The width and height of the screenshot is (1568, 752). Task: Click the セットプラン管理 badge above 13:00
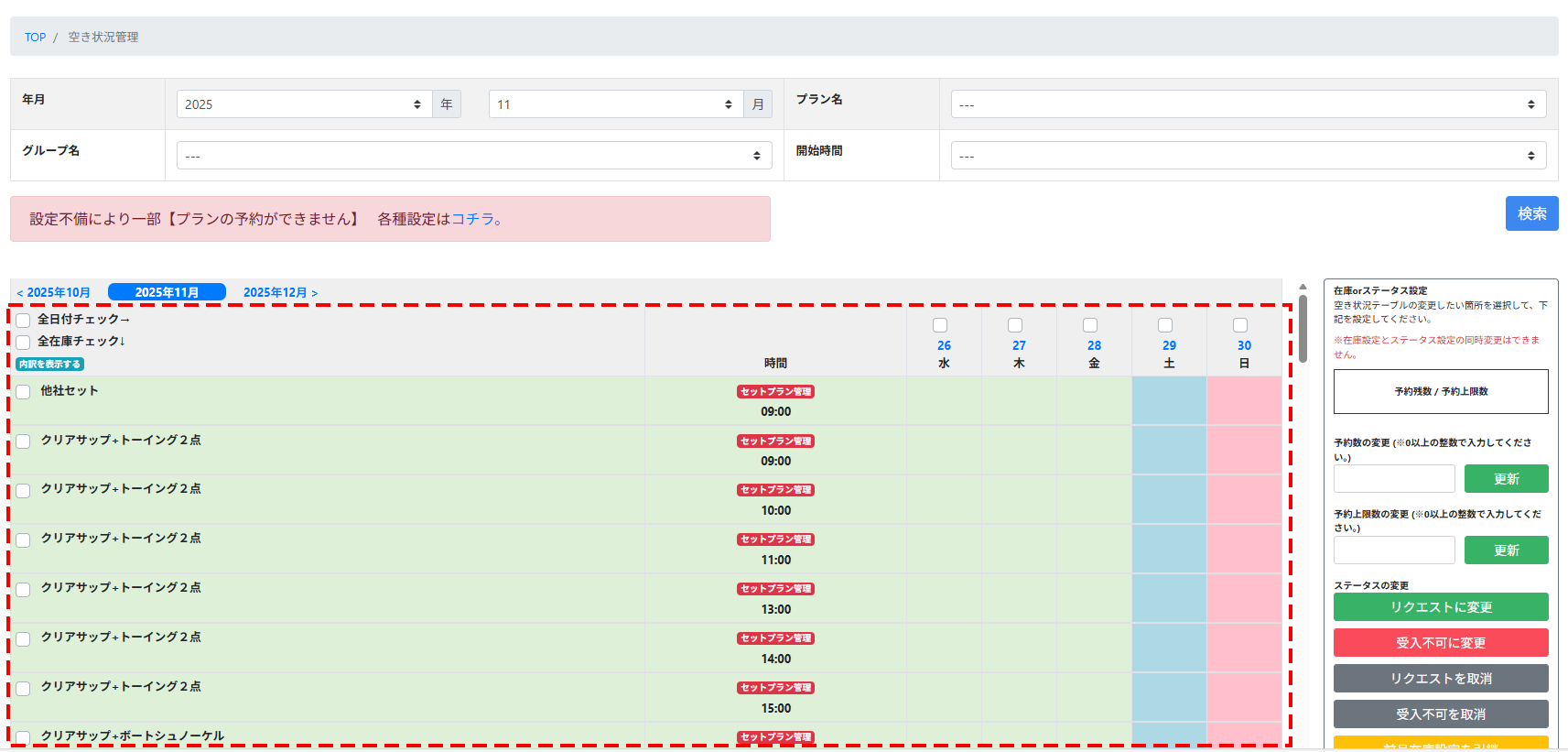click(775, 589)
